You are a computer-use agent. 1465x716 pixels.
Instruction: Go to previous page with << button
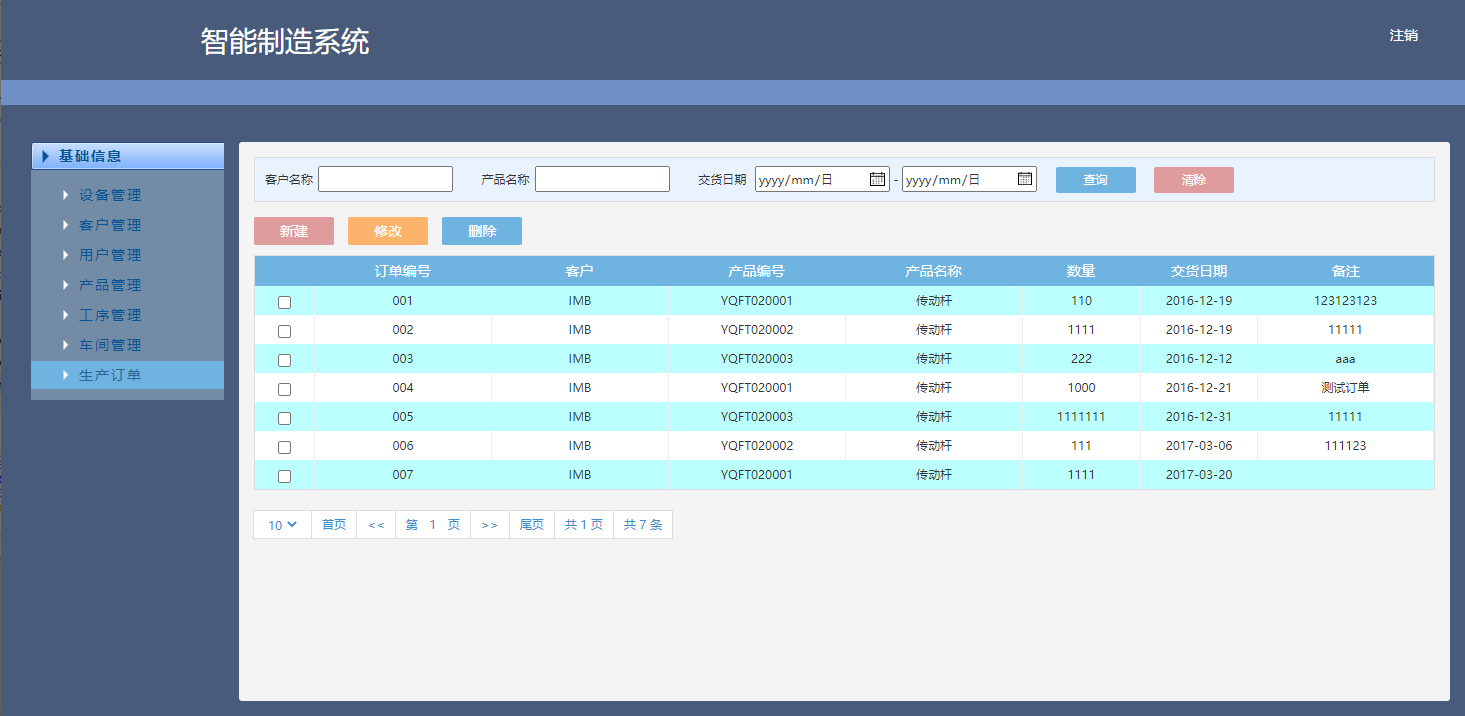tap(376, 525)
